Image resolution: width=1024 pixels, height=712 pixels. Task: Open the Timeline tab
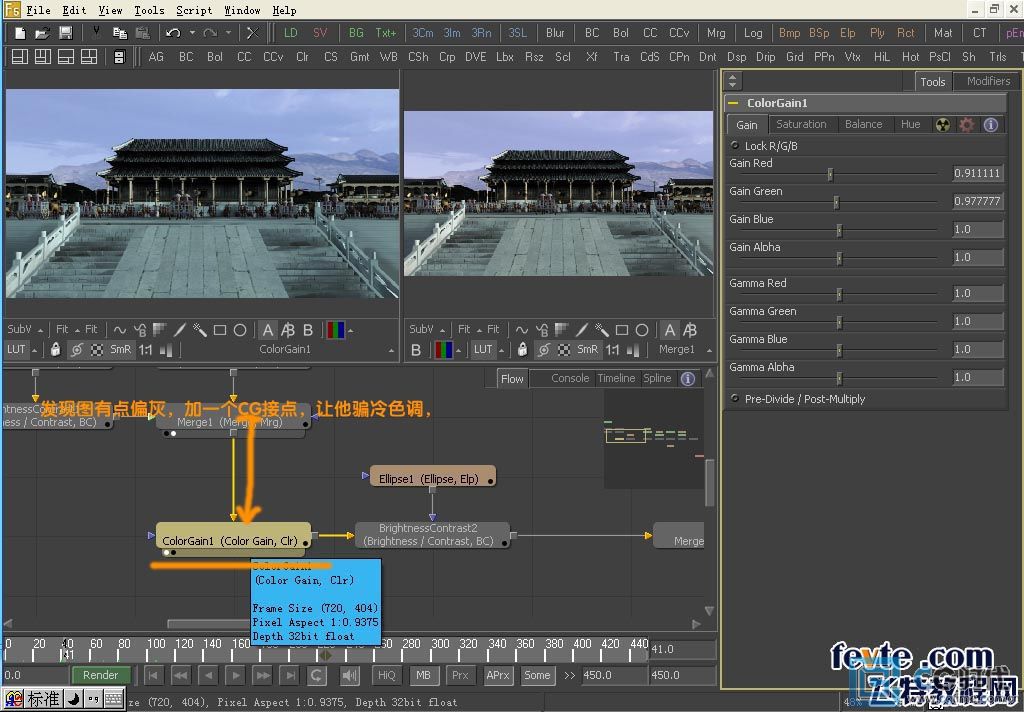point(616,378)
